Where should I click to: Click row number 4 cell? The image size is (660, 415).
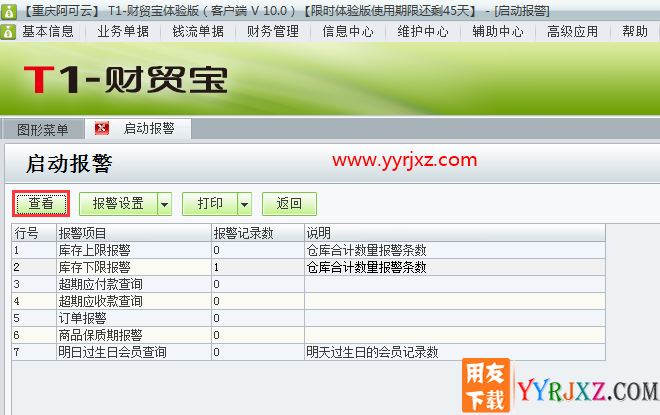click(x=34, y=301)
